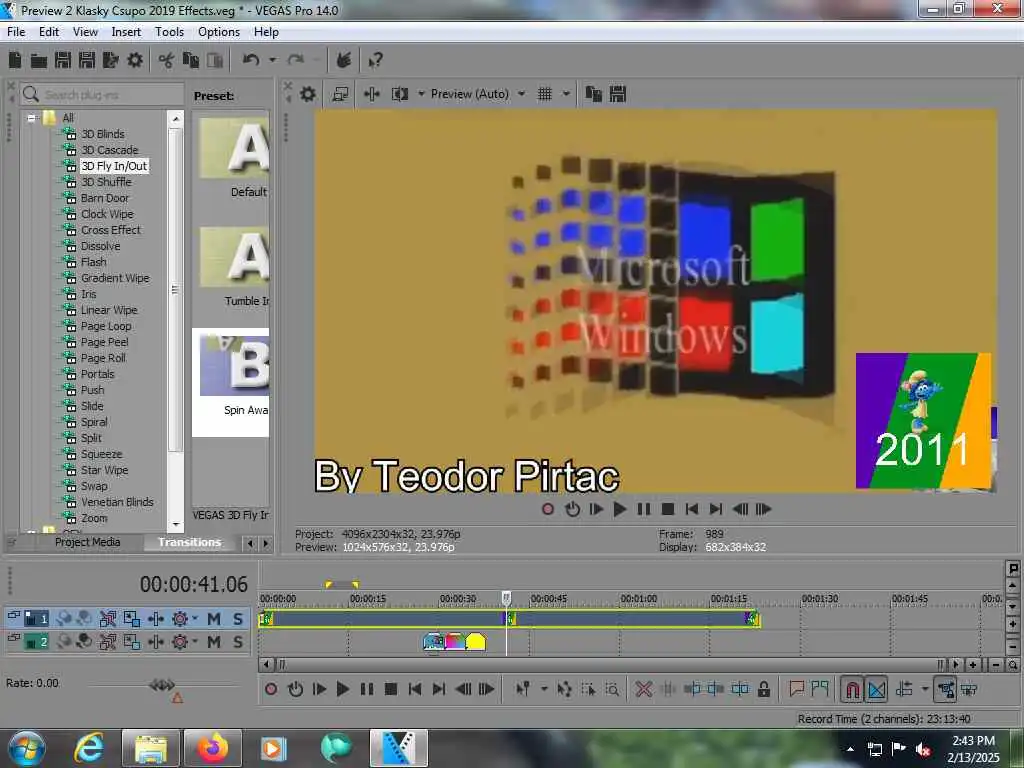Pause the preview playback
This screenshot has width=1024, height=768.
click(x=644, y=509)
